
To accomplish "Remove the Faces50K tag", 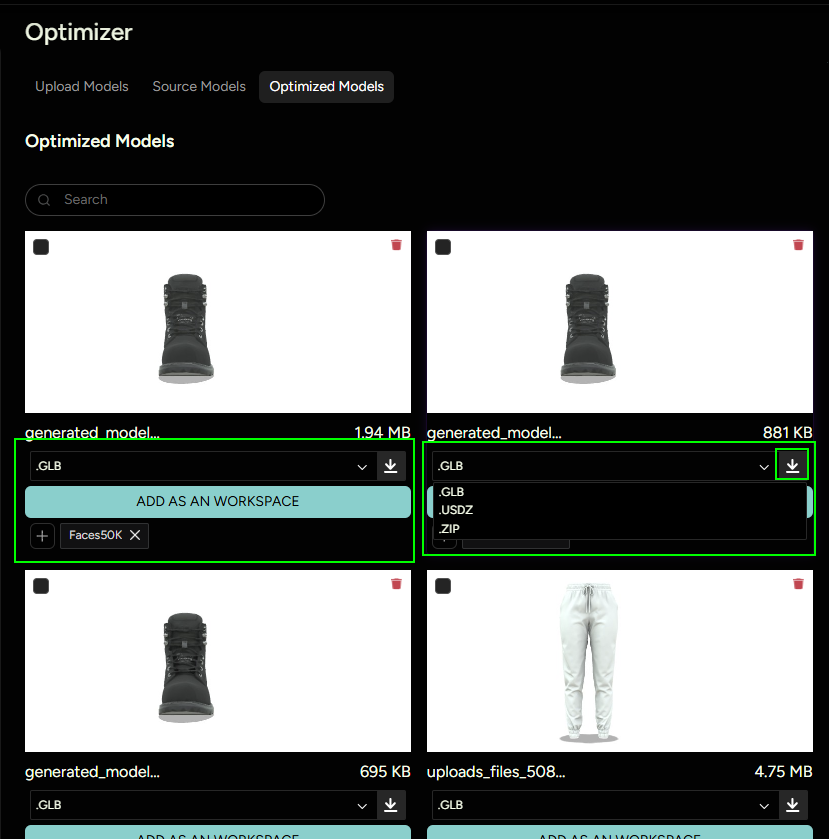I will 135,536.
